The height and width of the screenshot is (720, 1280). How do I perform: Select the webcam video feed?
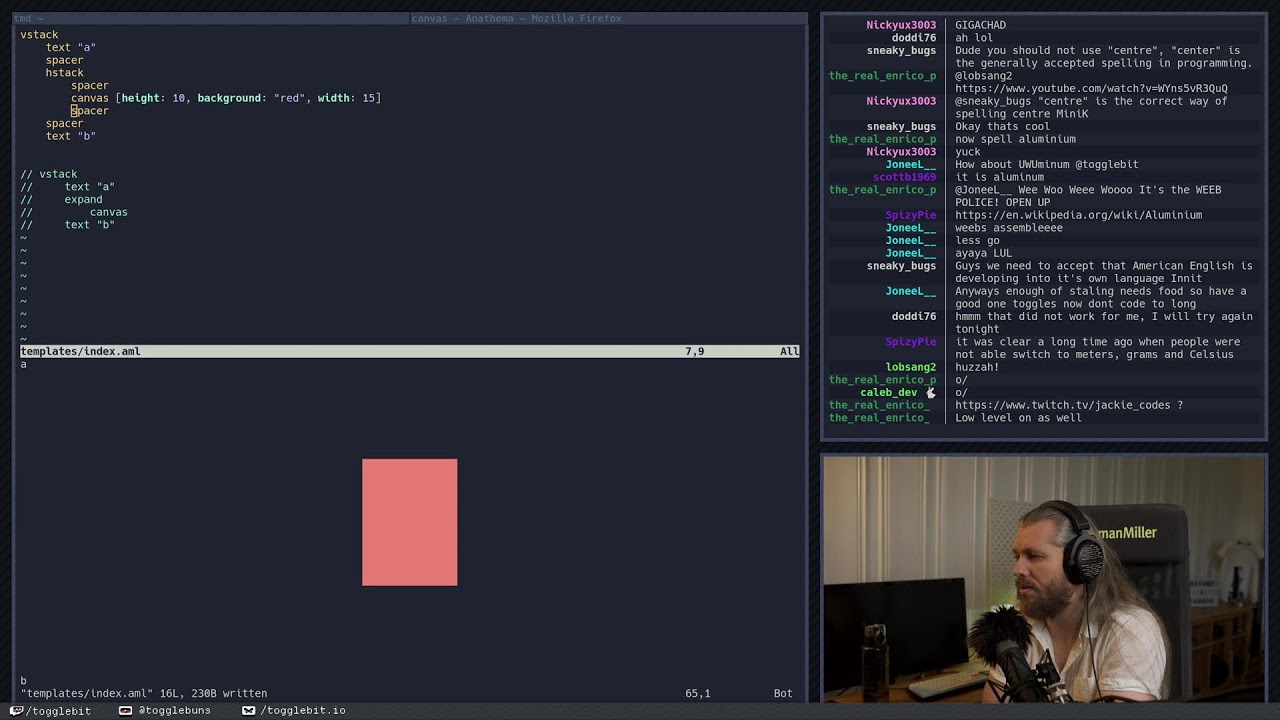(1043, 579)
